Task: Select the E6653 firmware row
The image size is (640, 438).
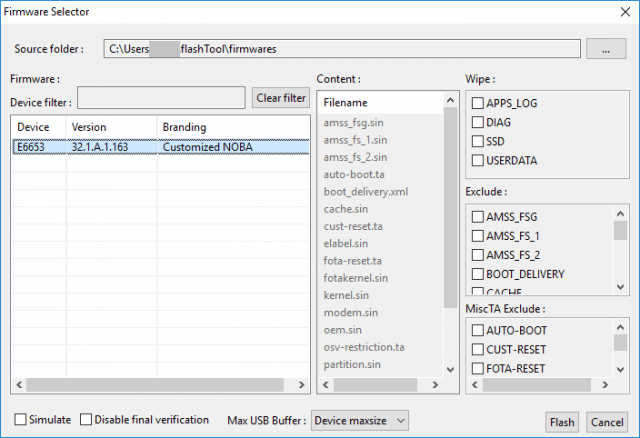Action: (161, 147)
